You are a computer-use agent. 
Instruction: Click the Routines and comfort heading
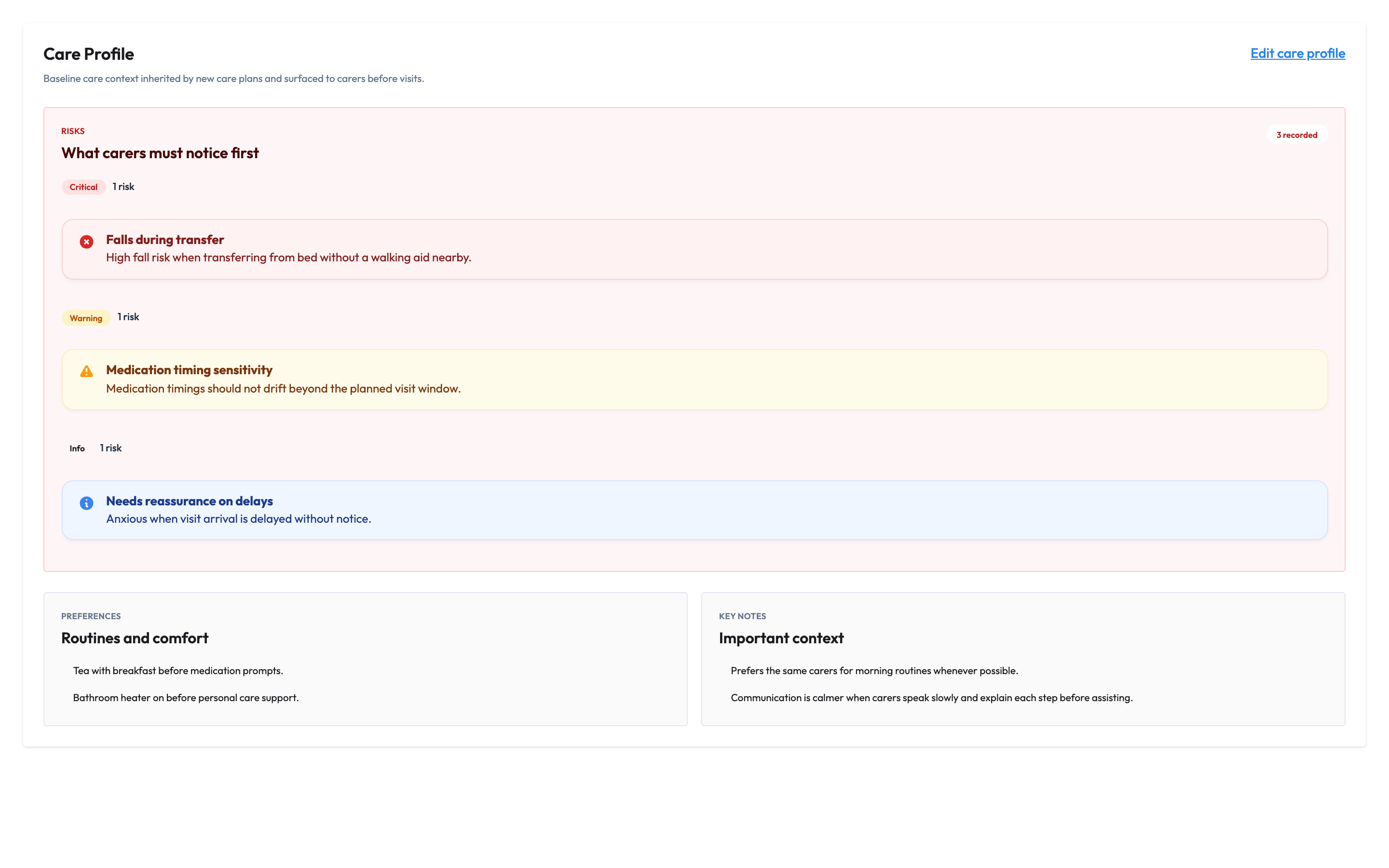click(135, 638)
